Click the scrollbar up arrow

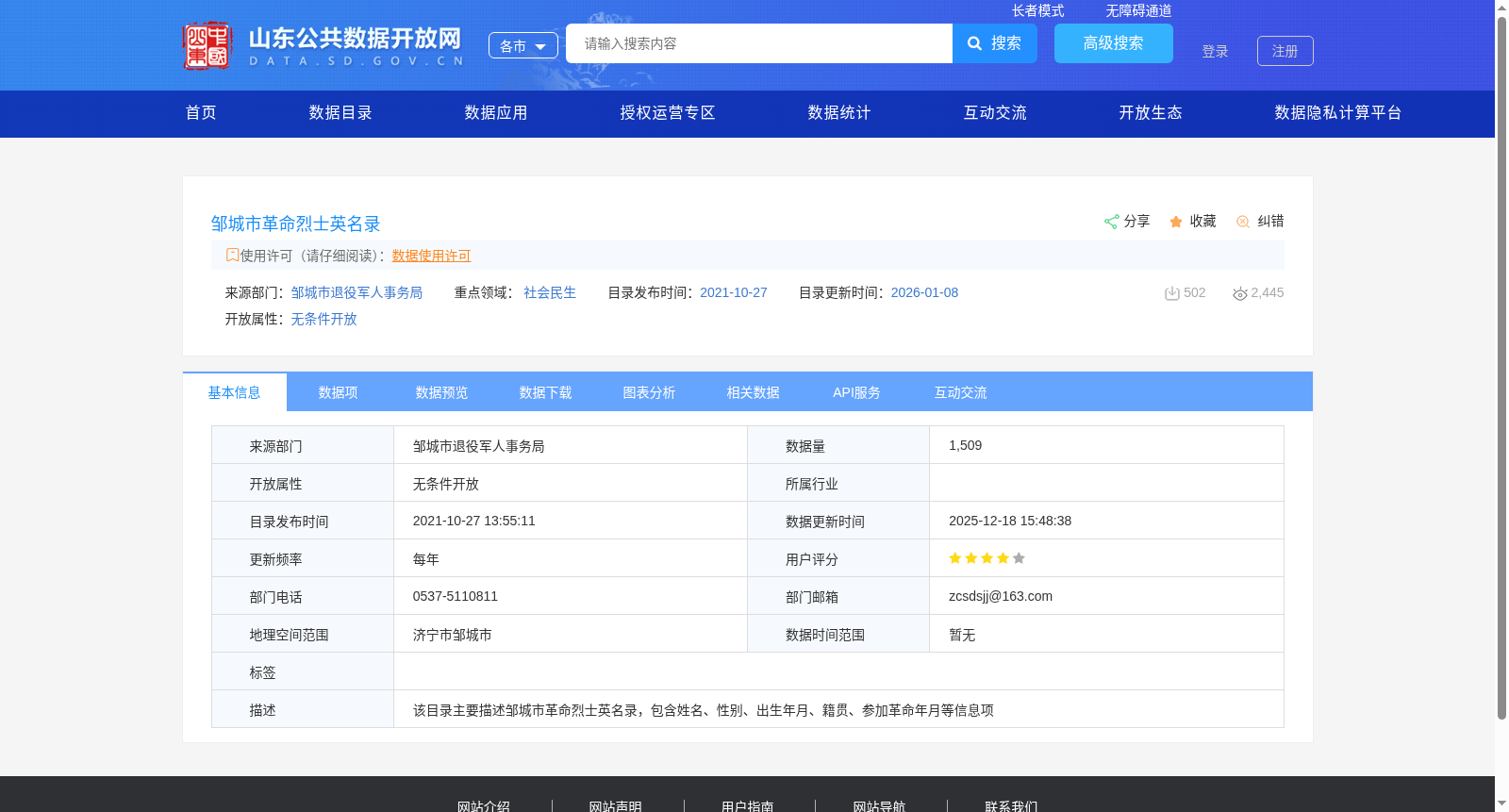tap(1501, 7)
